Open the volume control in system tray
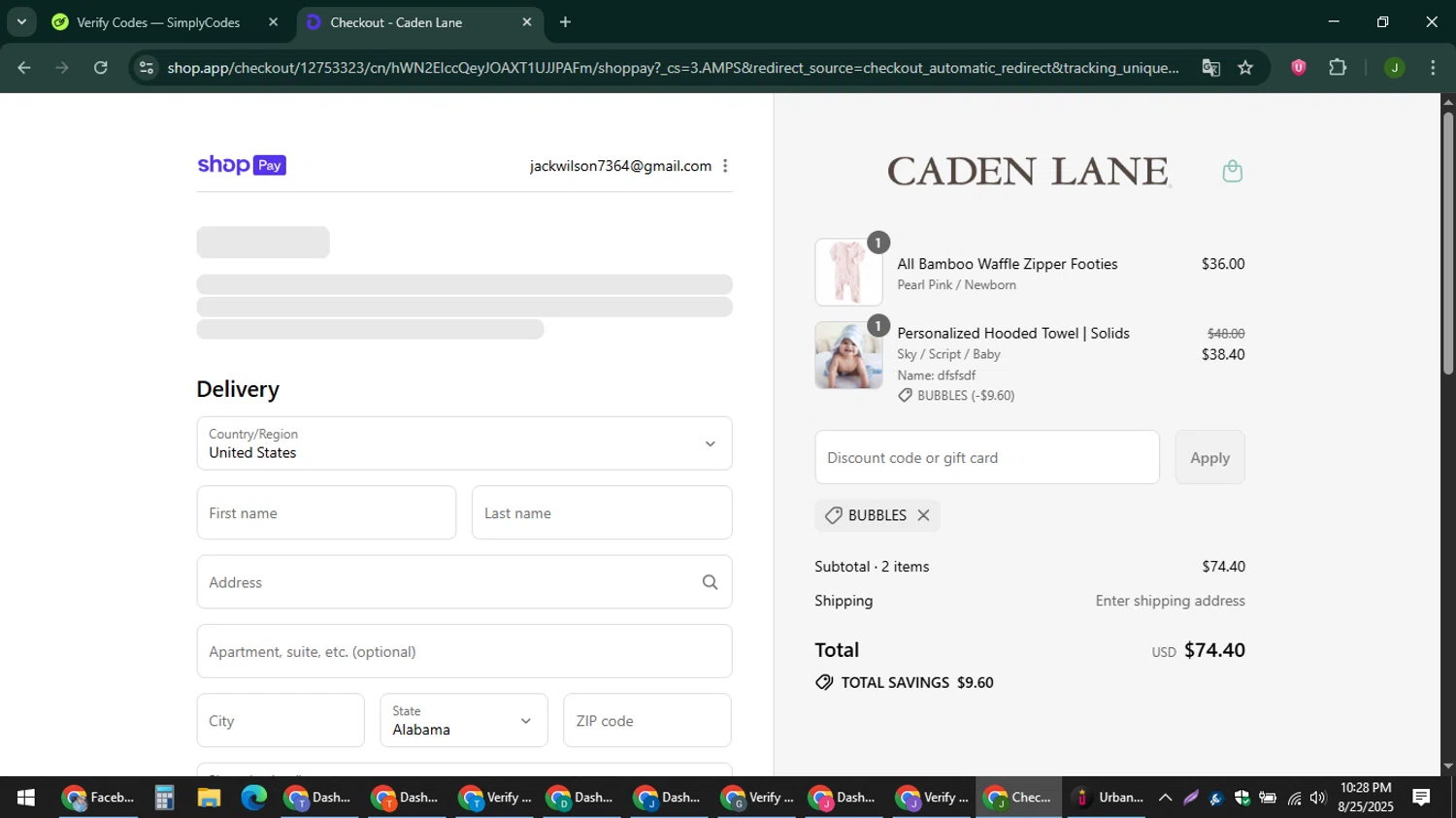 point(1317,798)
